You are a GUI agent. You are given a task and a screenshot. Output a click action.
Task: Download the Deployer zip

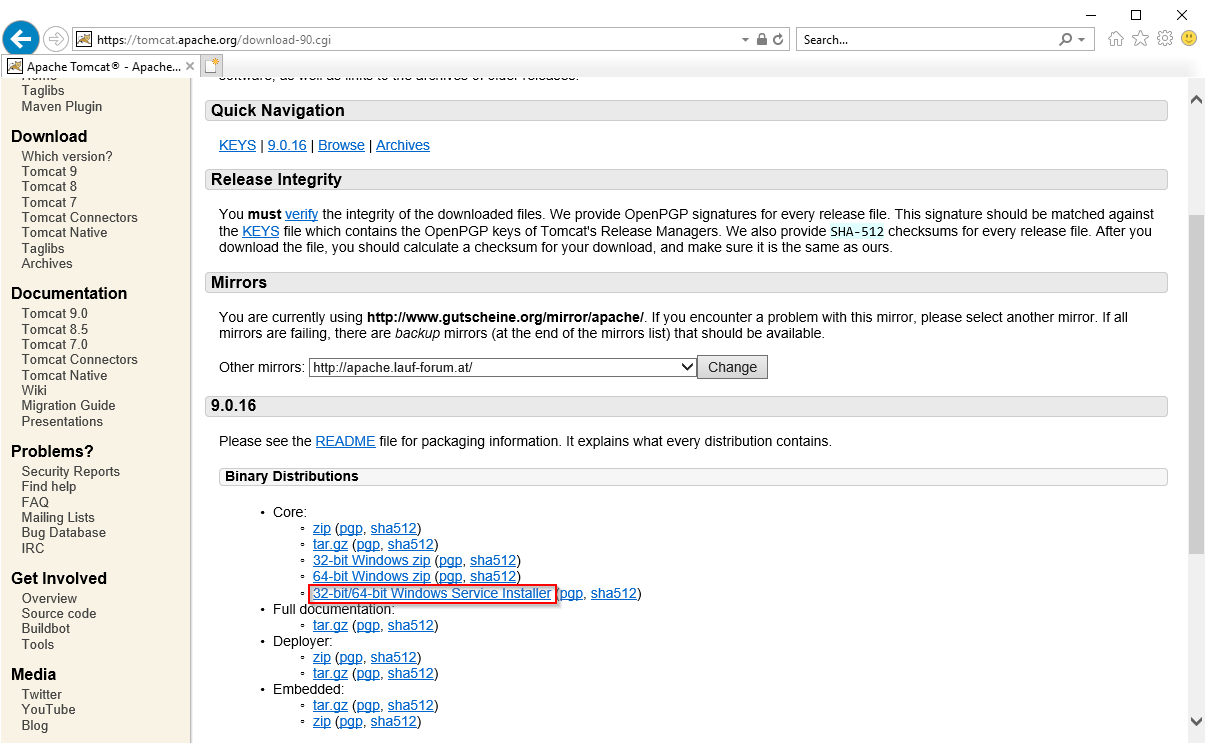[321, 657]
